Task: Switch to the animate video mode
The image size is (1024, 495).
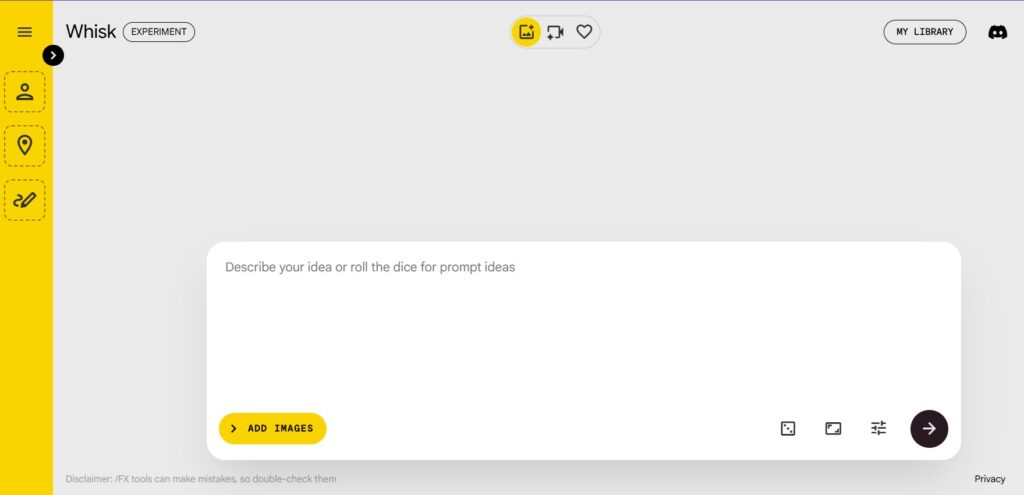Action: tap(555, 32)
